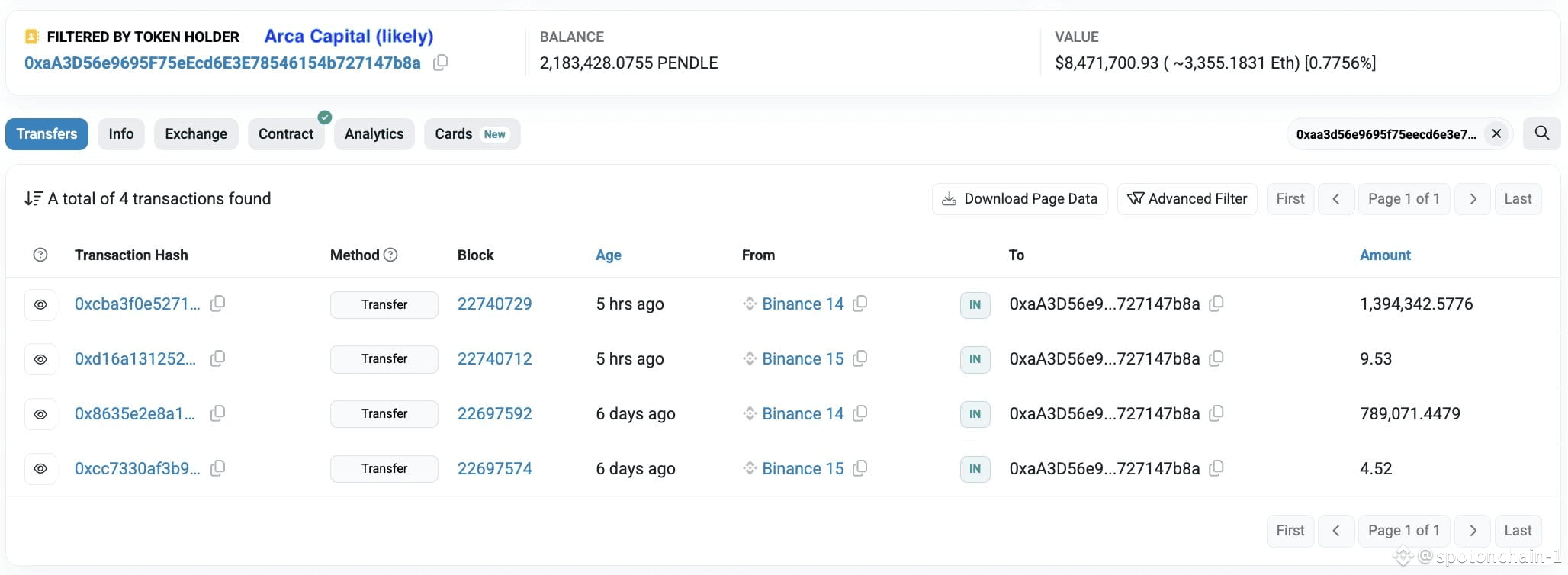The image size is (1568, 575).
Task: Open the search magnifier icon
Action: tap(1541, 133)
